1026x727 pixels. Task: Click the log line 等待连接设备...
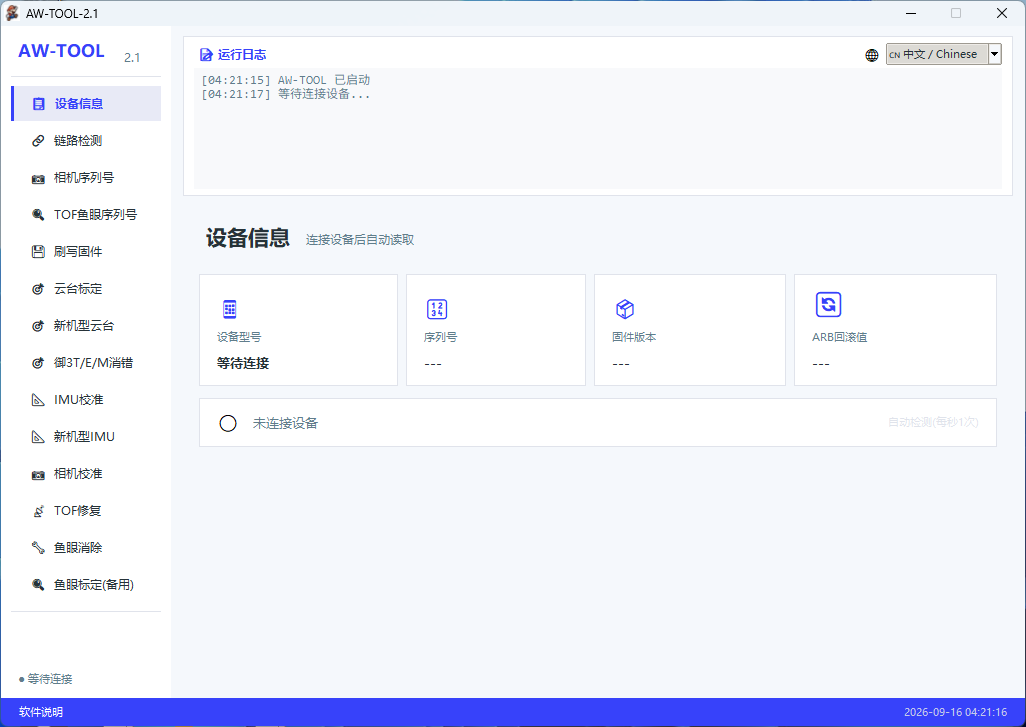(285, 94)
